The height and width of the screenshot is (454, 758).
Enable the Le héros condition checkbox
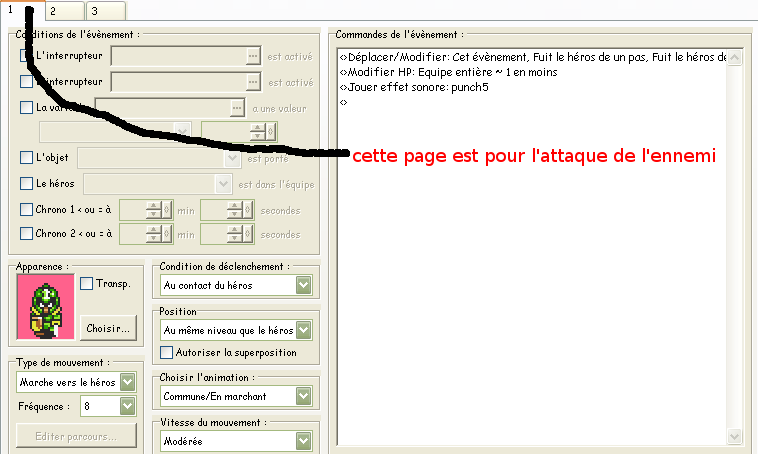click(x=26, y=184)
